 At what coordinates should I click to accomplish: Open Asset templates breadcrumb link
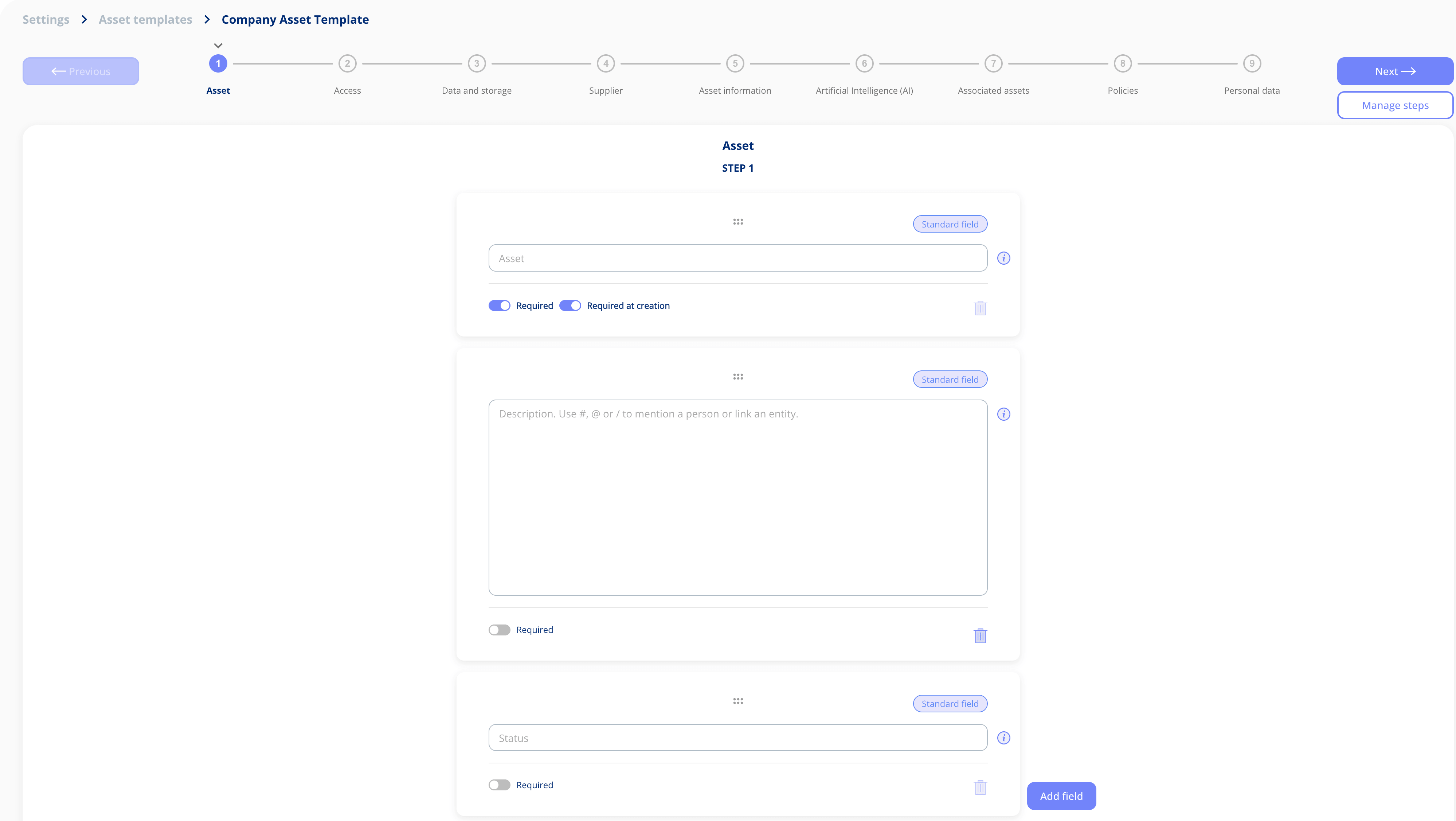pos(145,20)
